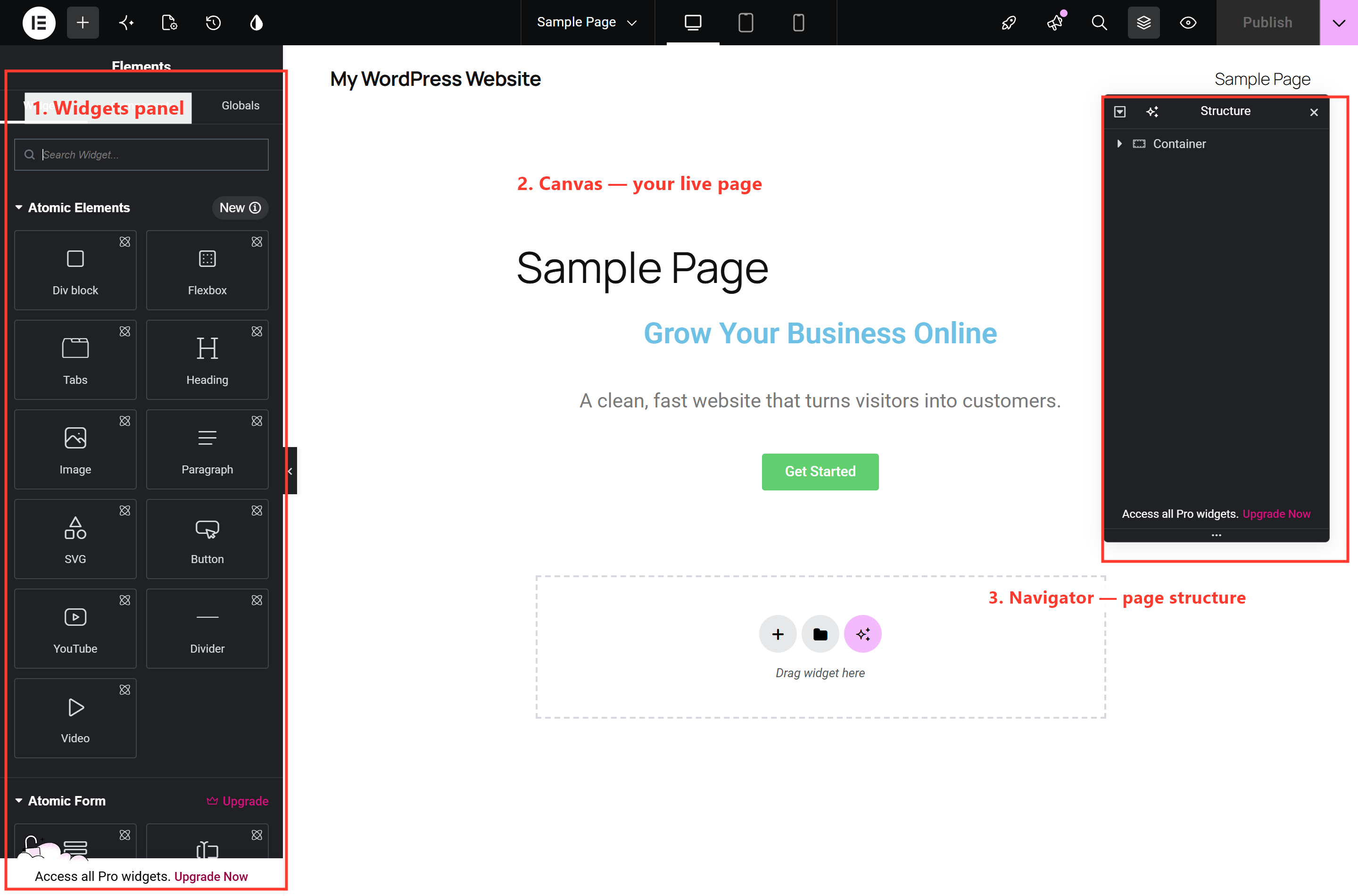Open Add Element plus button in top bar

(83, 23)
